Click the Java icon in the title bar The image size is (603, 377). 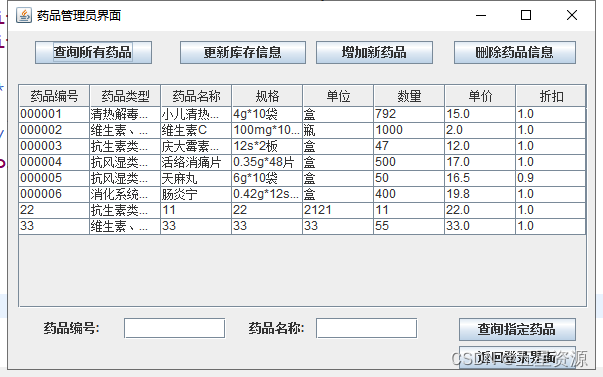(x=24, y=15)
